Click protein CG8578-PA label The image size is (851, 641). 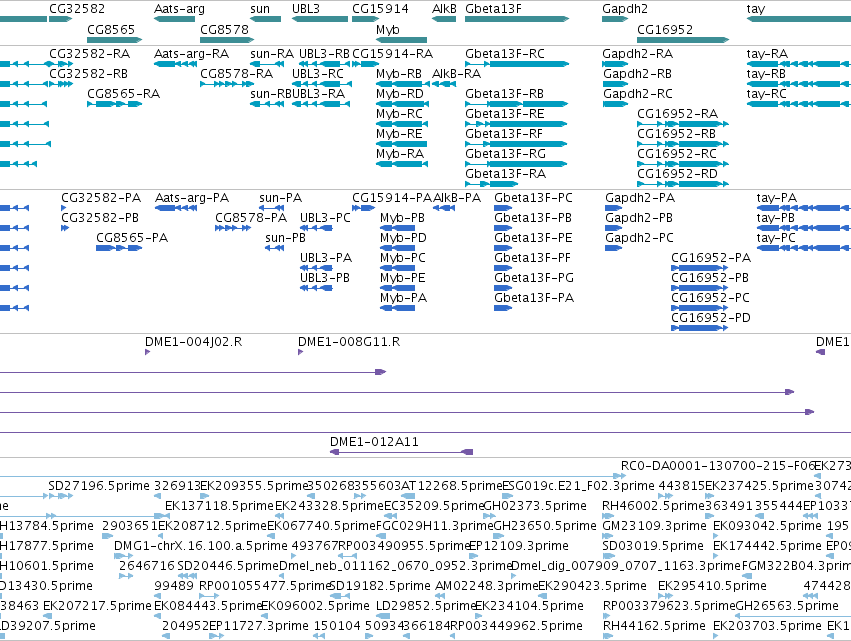(251, 218)
